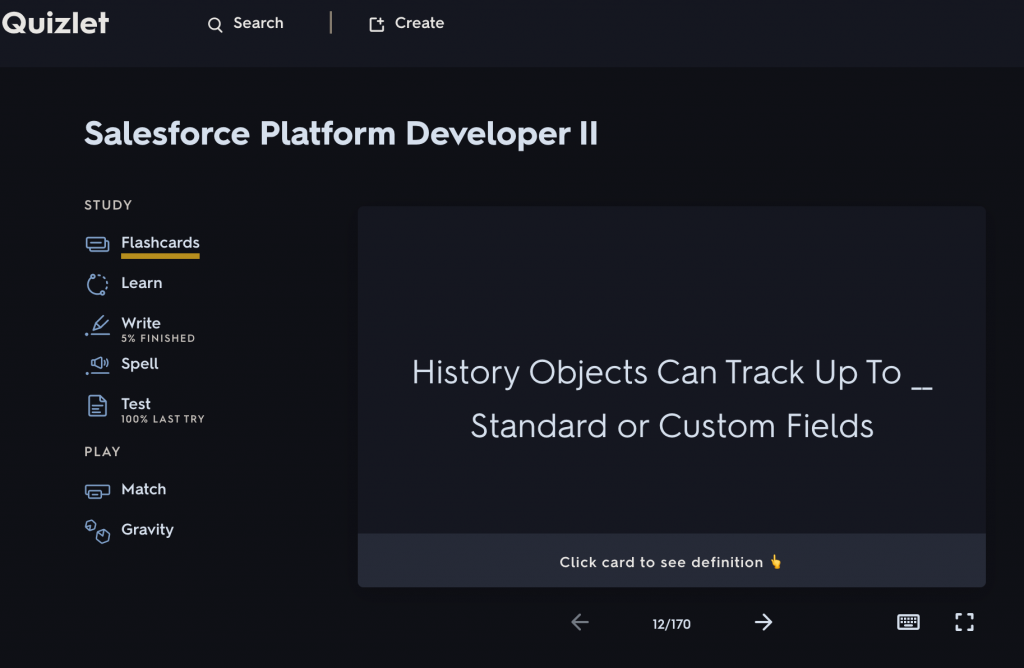Viewport: 1024px width, 668px height.
Task: Play the Gravity game label
Action: (x=148, y=530)
